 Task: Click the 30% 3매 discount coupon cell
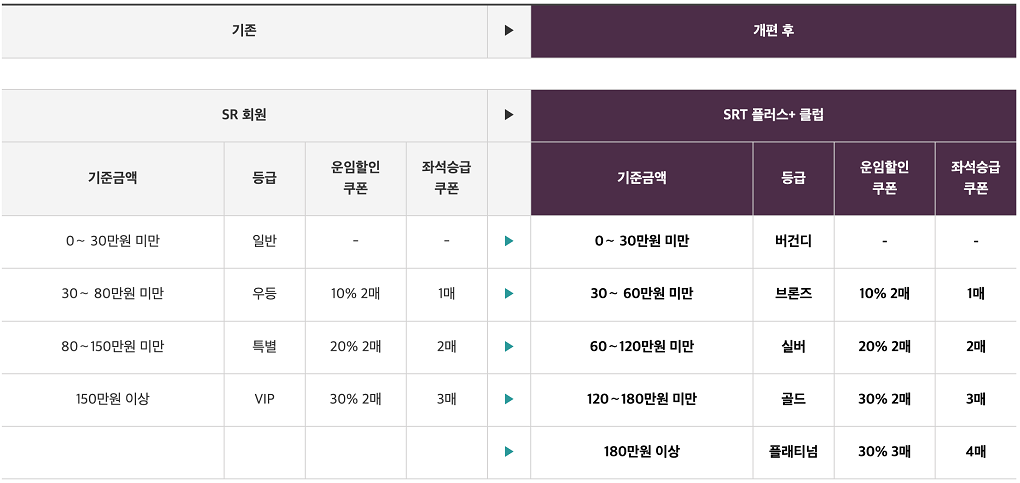click(884, 452)
